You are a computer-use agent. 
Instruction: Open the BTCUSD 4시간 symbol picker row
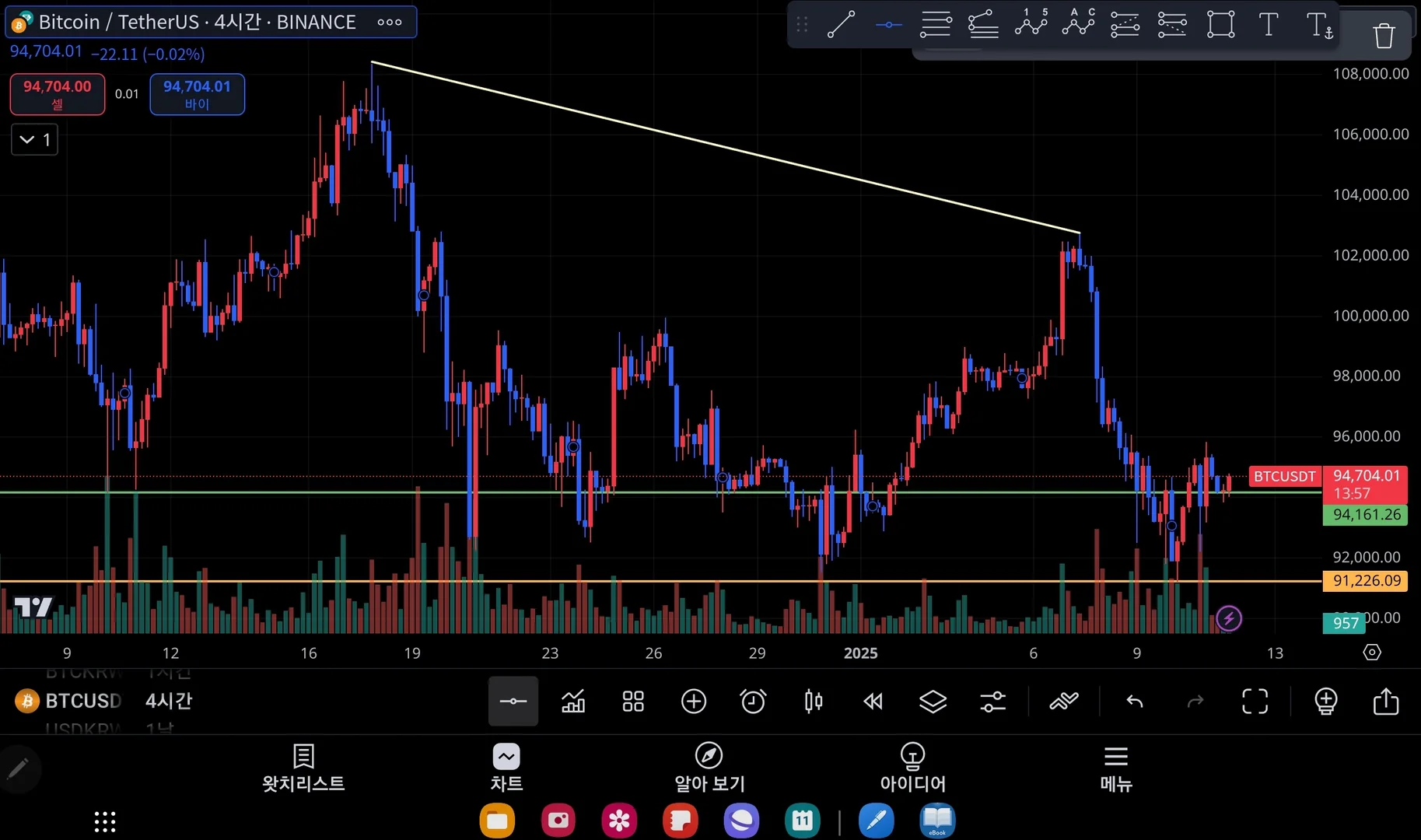tap(104, 701)
